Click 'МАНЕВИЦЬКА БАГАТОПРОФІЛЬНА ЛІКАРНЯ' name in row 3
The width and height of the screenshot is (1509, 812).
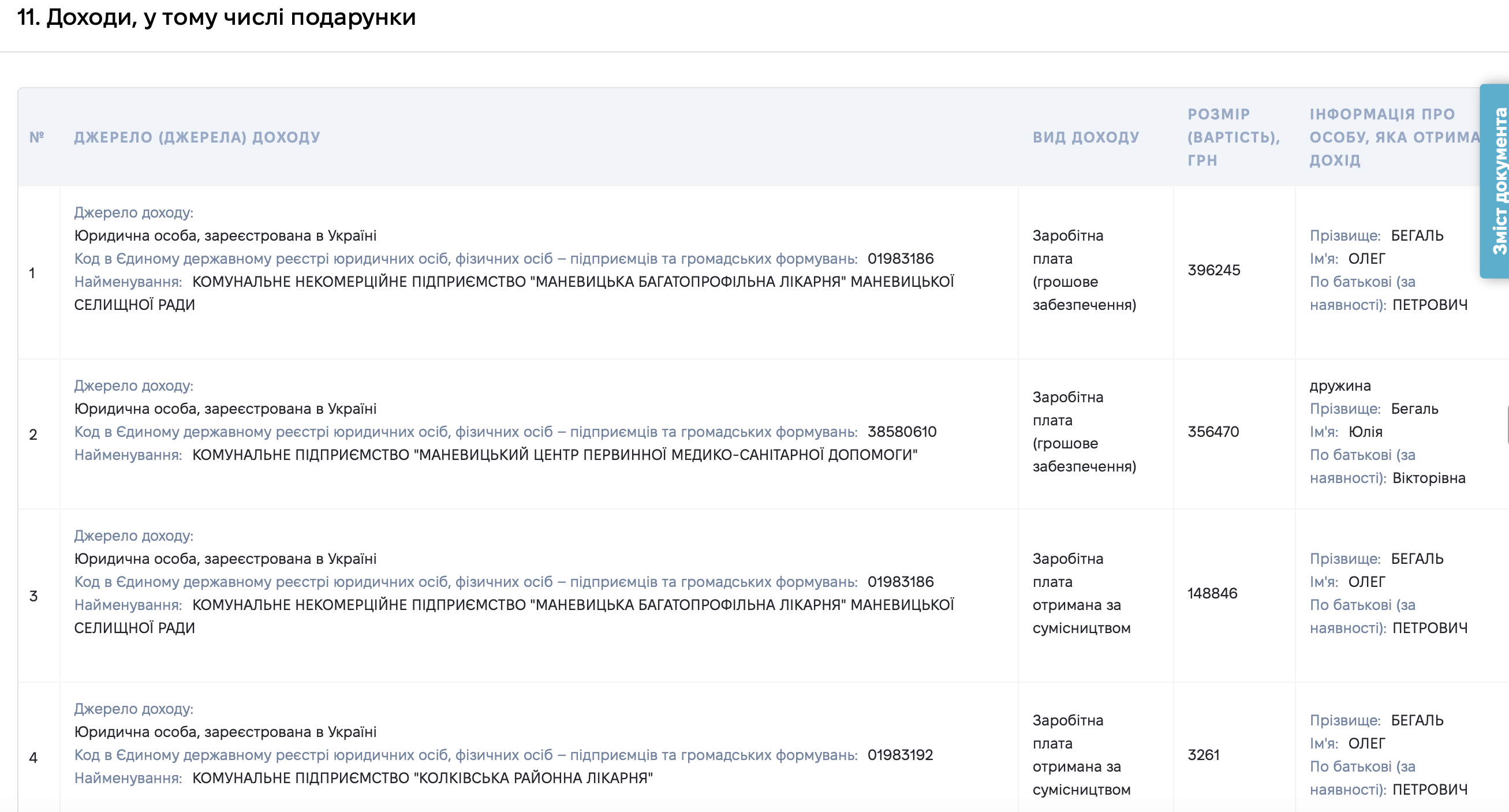point(688,605)
